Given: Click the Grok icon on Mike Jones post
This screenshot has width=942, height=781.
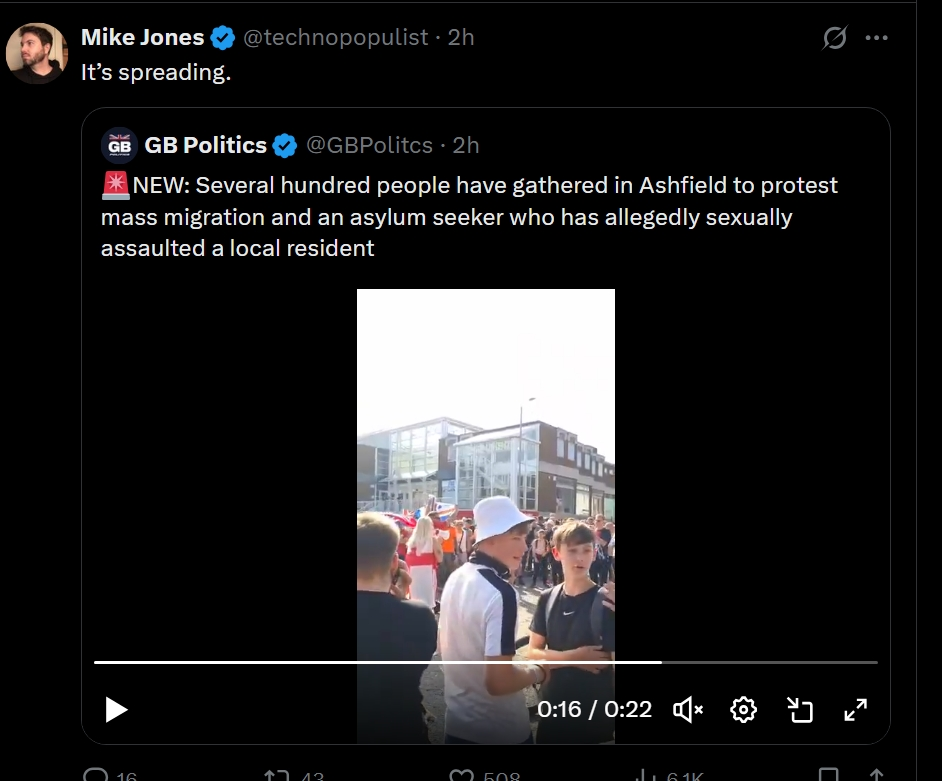Looking at the screenshot, I should point(835,38).
